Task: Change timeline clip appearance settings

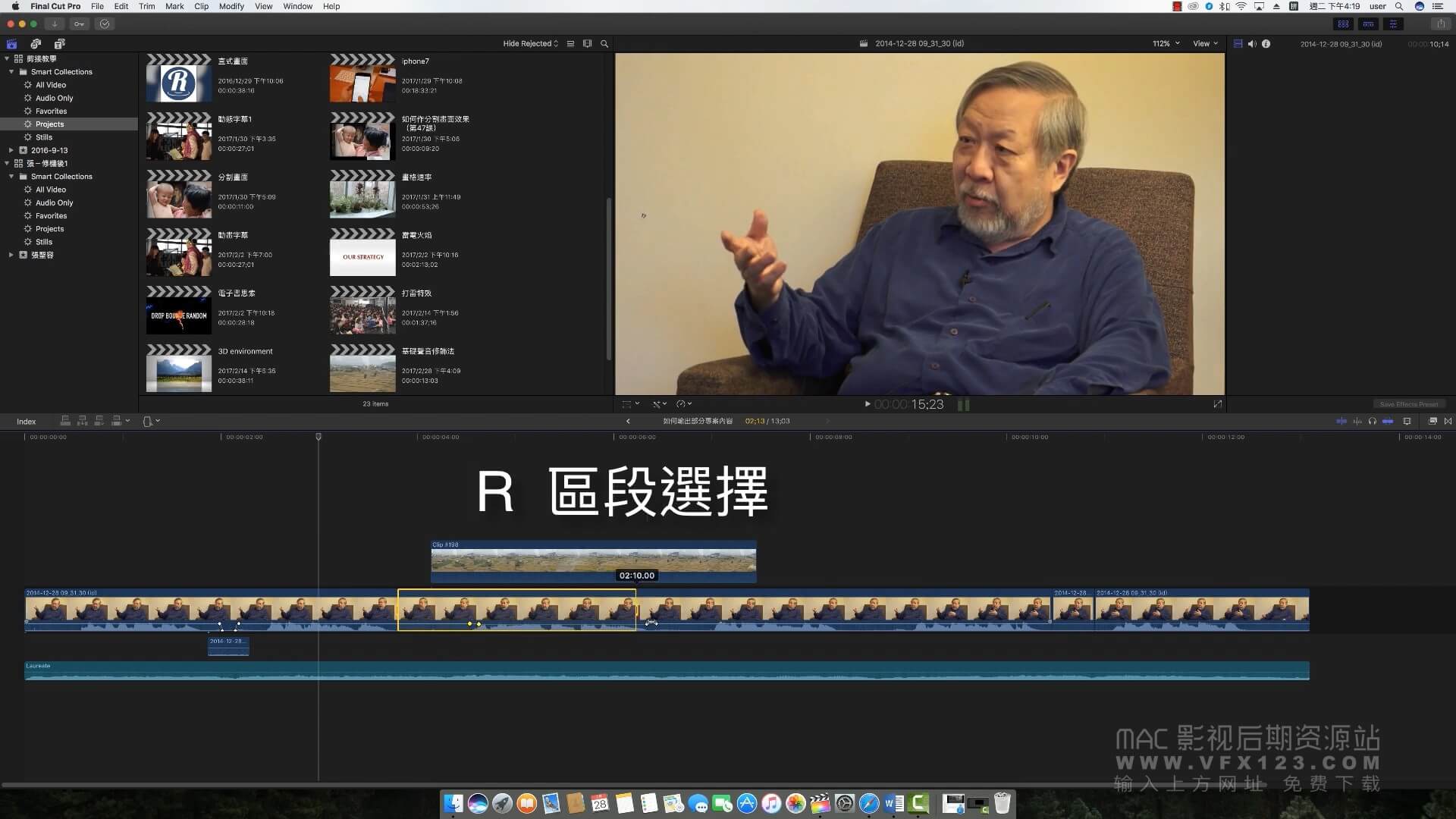Action: (x=1407, y=421)
